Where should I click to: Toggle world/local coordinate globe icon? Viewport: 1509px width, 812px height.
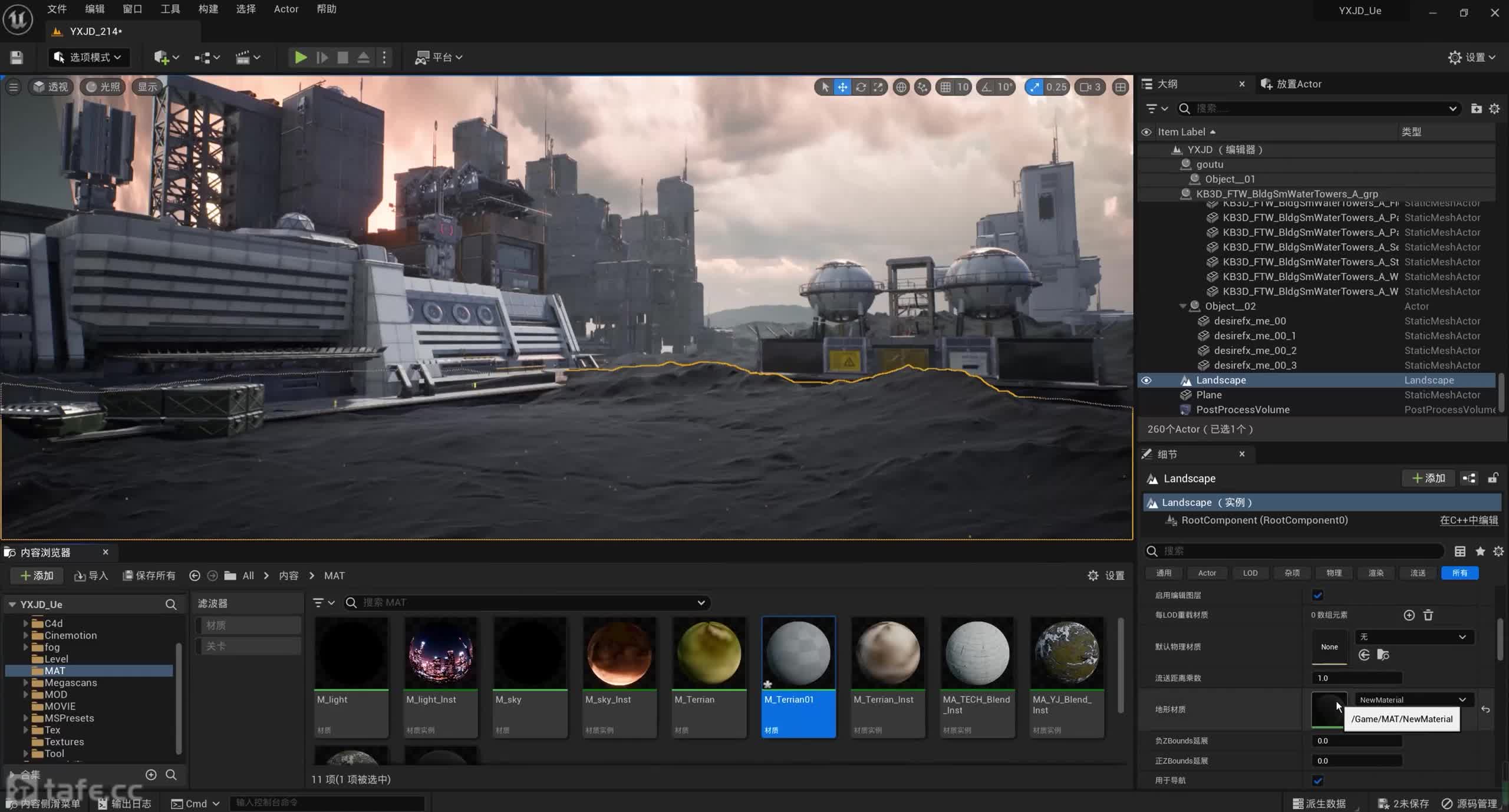tap(901, 87)
